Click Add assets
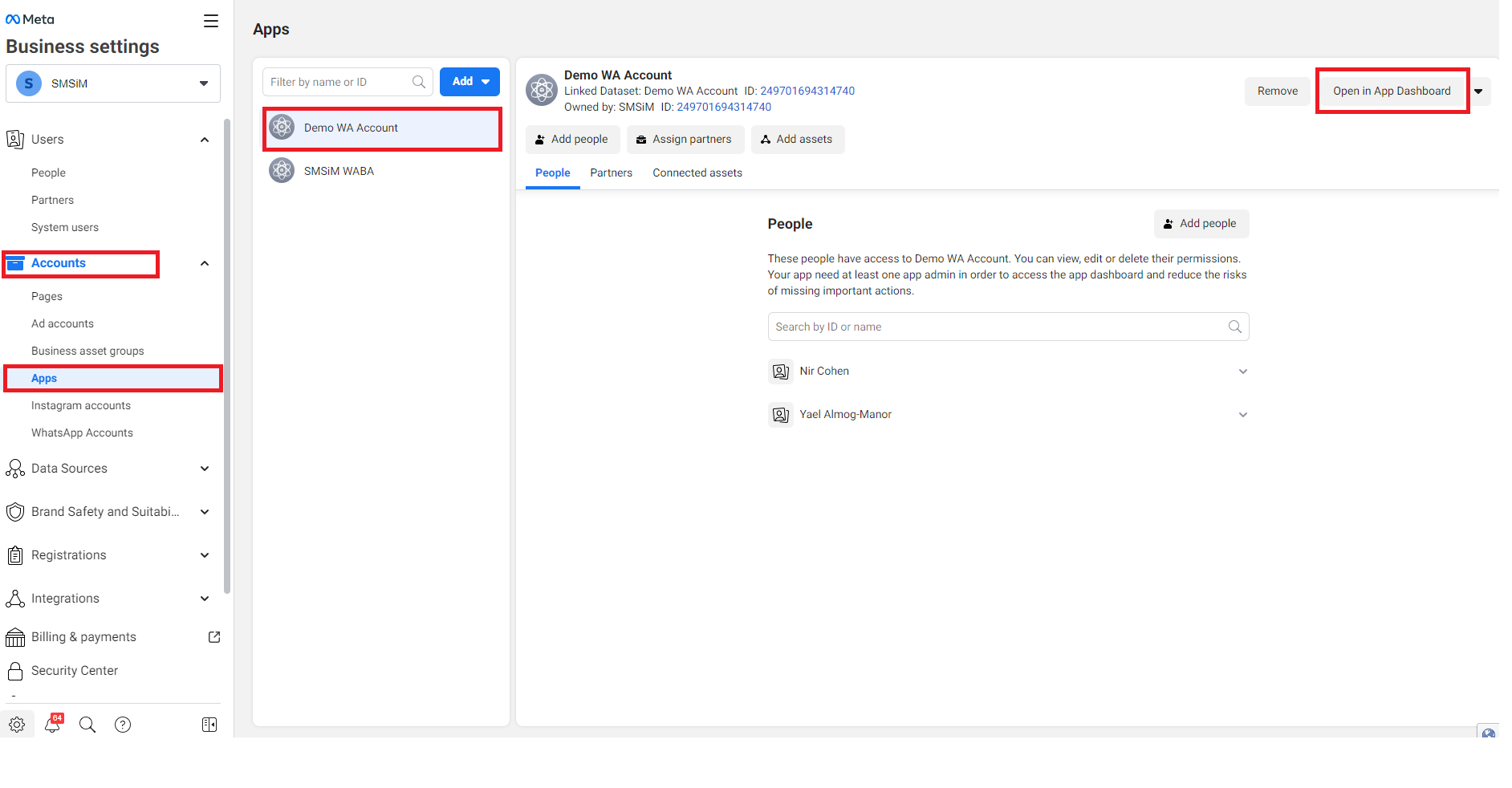This screenshot has height=788, width=1512. (798, 140)
